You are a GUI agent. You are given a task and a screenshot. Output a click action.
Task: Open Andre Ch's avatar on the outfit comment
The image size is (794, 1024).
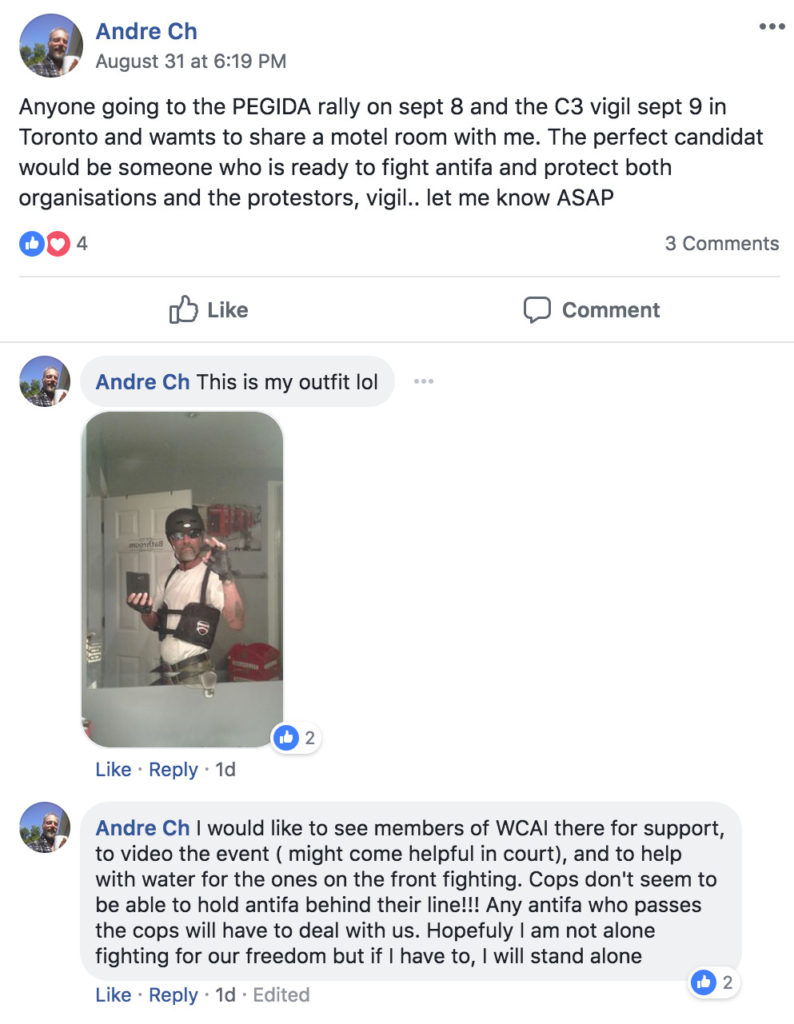[x=44, y=381]
